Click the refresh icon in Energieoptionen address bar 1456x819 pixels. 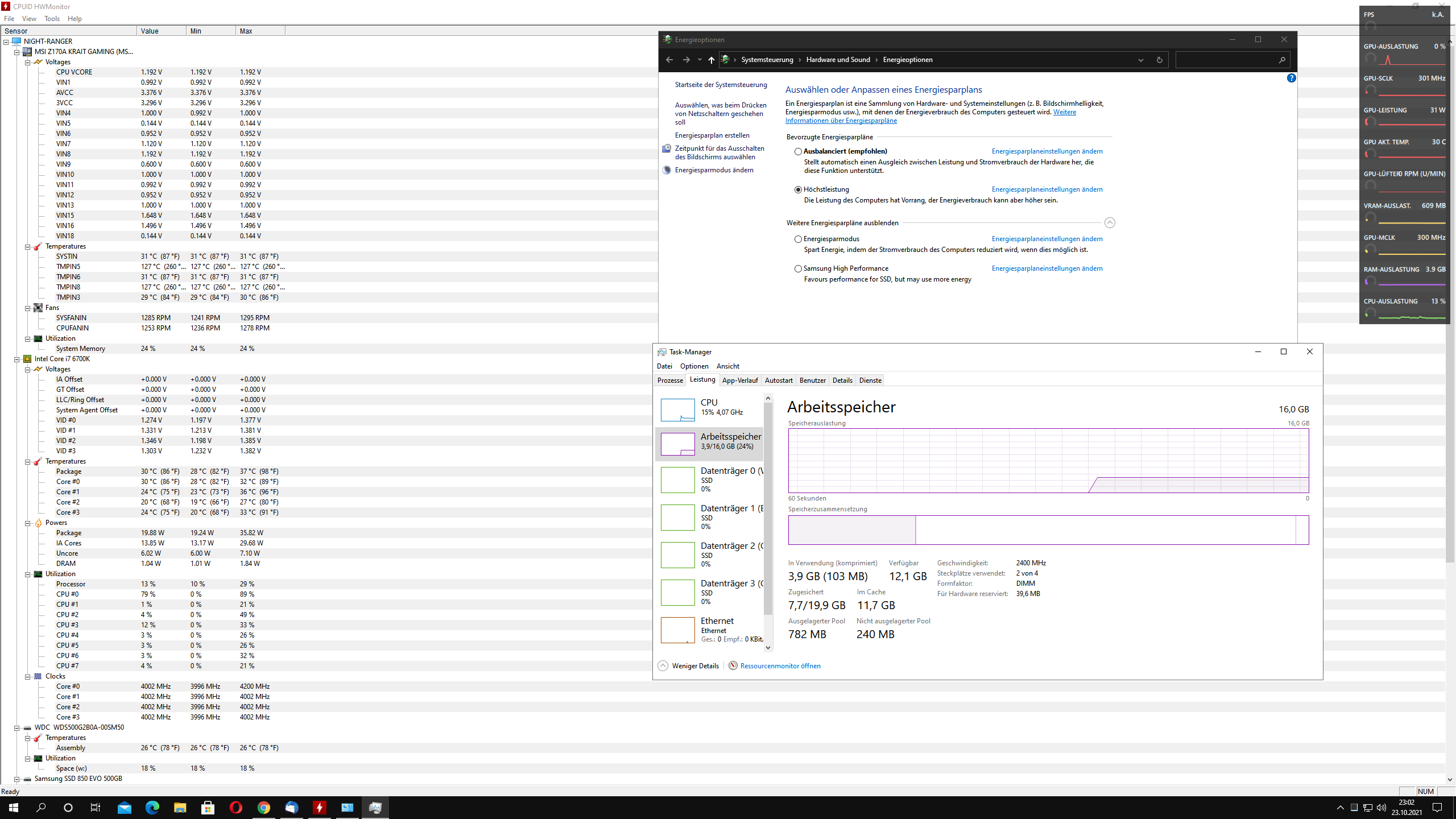tap(1159, 60)
